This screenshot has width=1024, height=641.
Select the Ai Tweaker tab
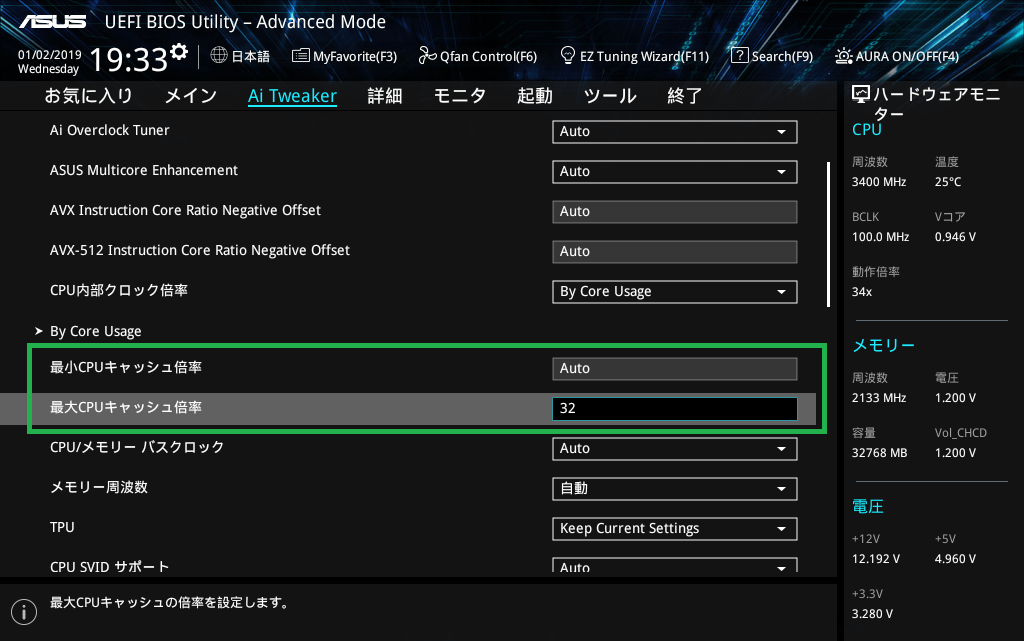(293, 96)
